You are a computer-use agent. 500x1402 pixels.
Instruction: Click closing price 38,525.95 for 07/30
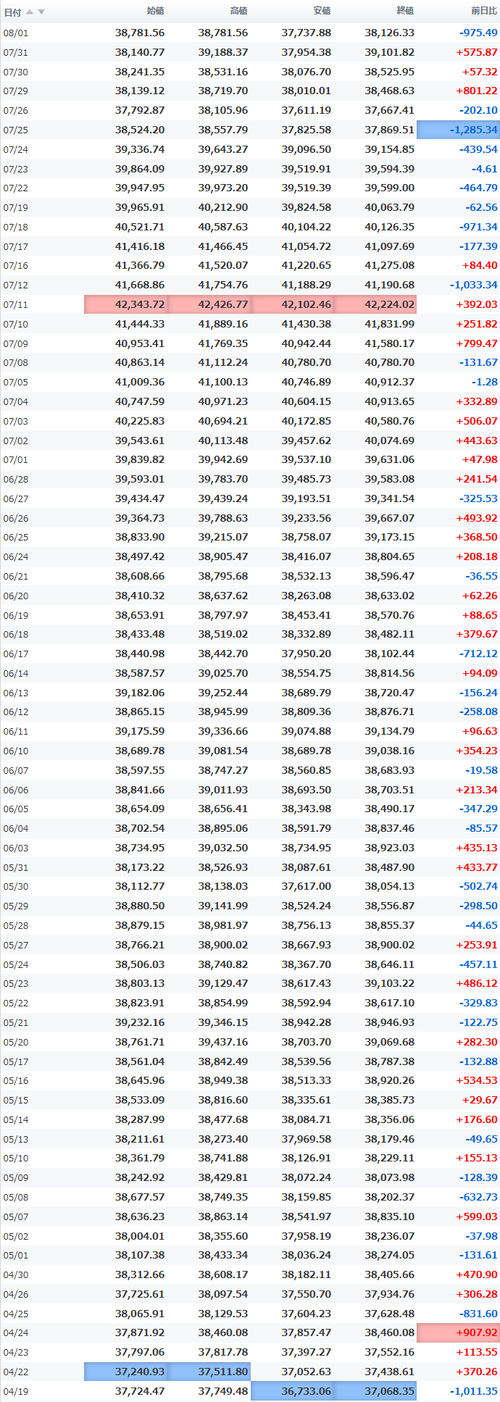point(389,72)
